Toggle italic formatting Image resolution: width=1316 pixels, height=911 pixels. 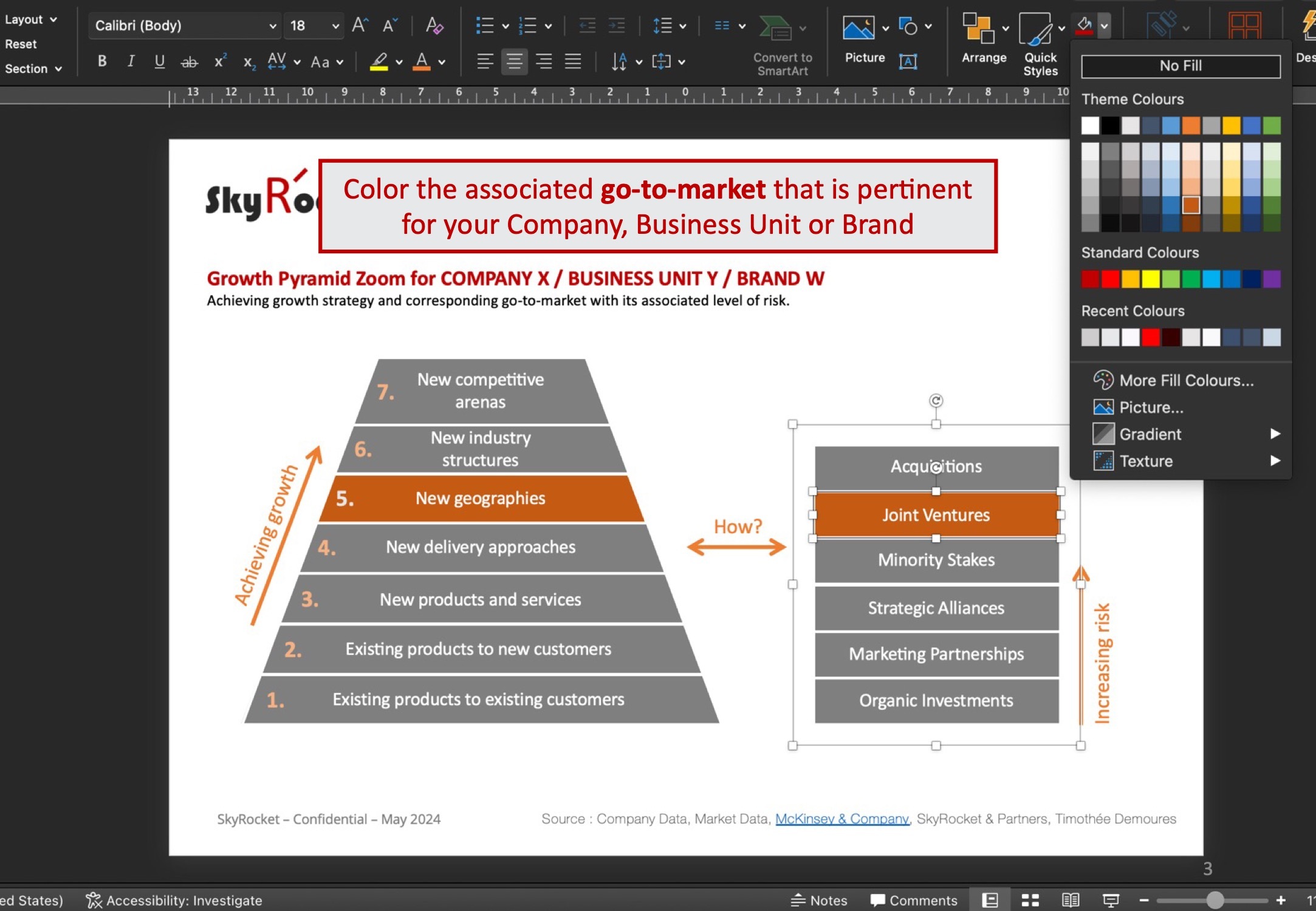coord(131,61)
